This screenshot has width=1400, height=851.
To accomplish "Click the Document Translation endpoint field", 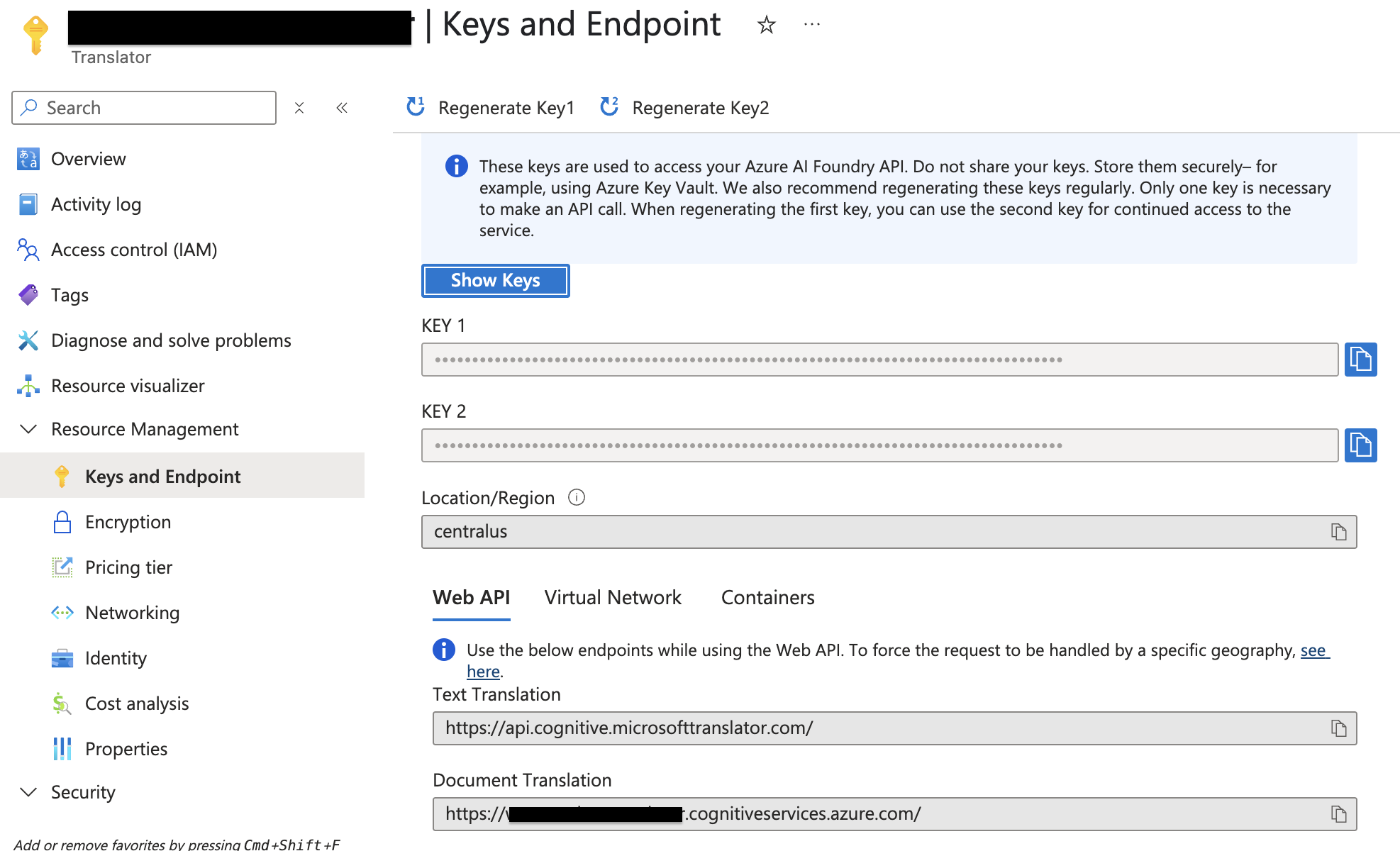I will pyautogui.click(x=894, y=814).
